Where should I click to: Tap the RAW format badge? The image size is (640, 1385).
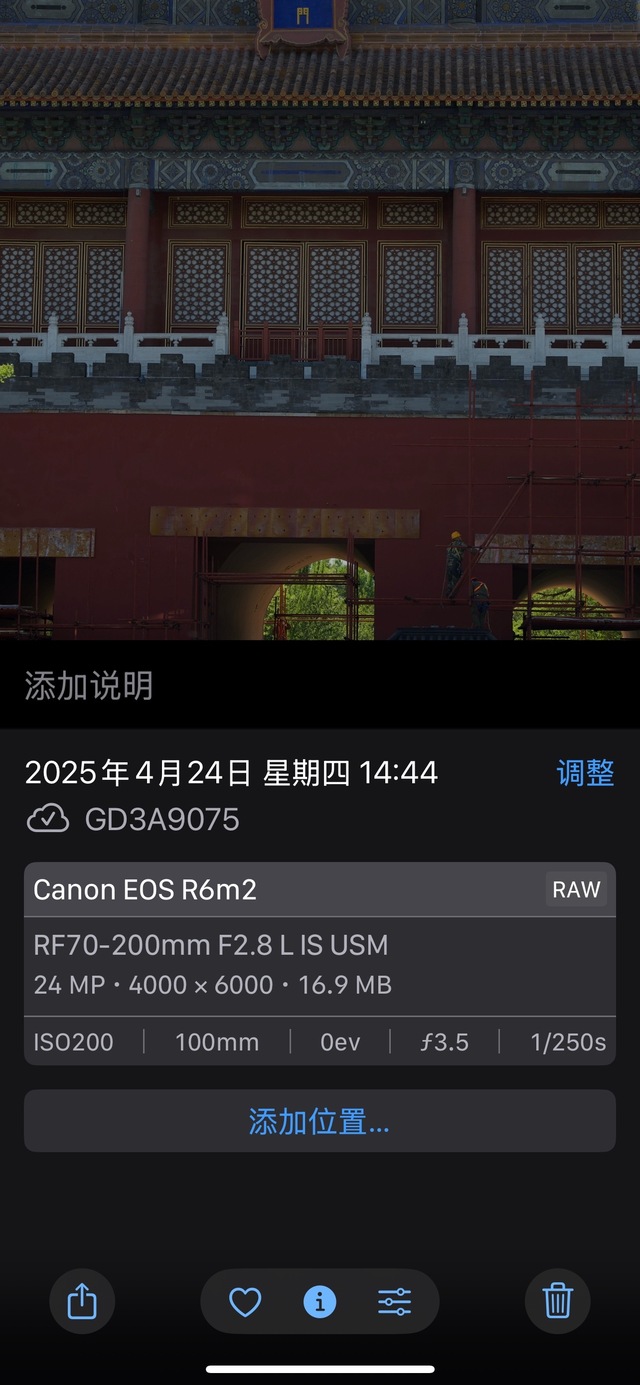coord(577,890)
